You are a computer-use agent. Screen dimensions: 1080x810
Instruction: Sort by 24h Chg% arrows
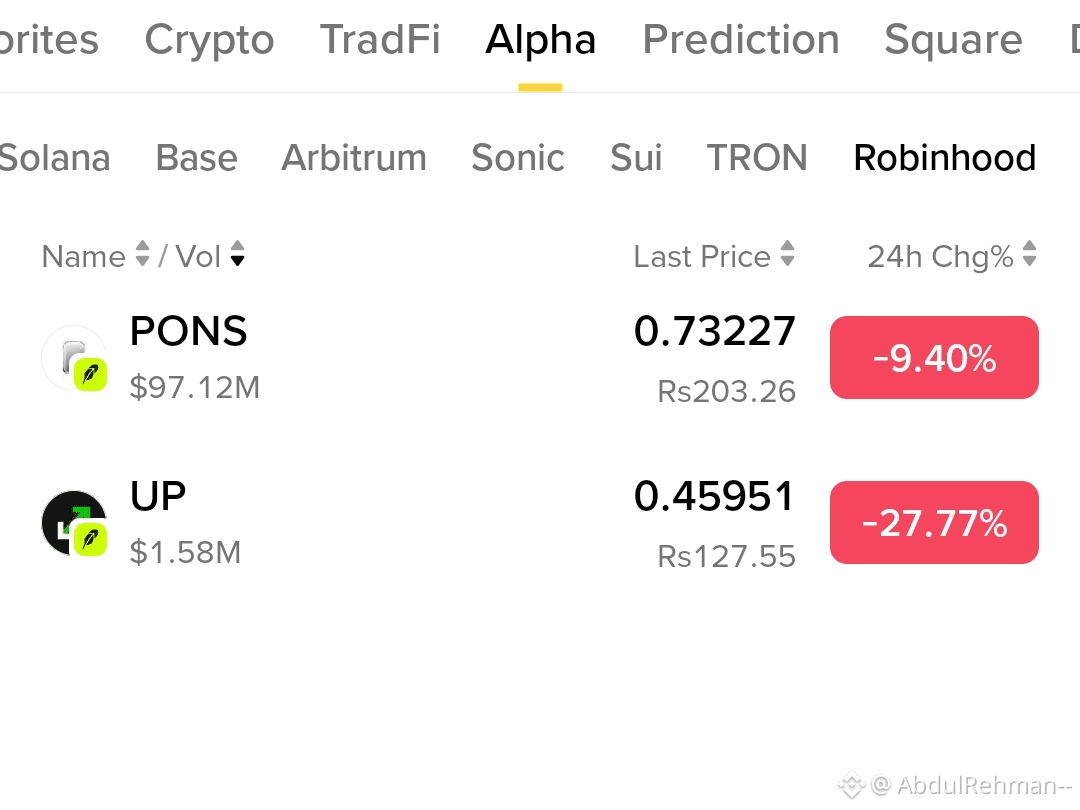(x=1030, y=253)
